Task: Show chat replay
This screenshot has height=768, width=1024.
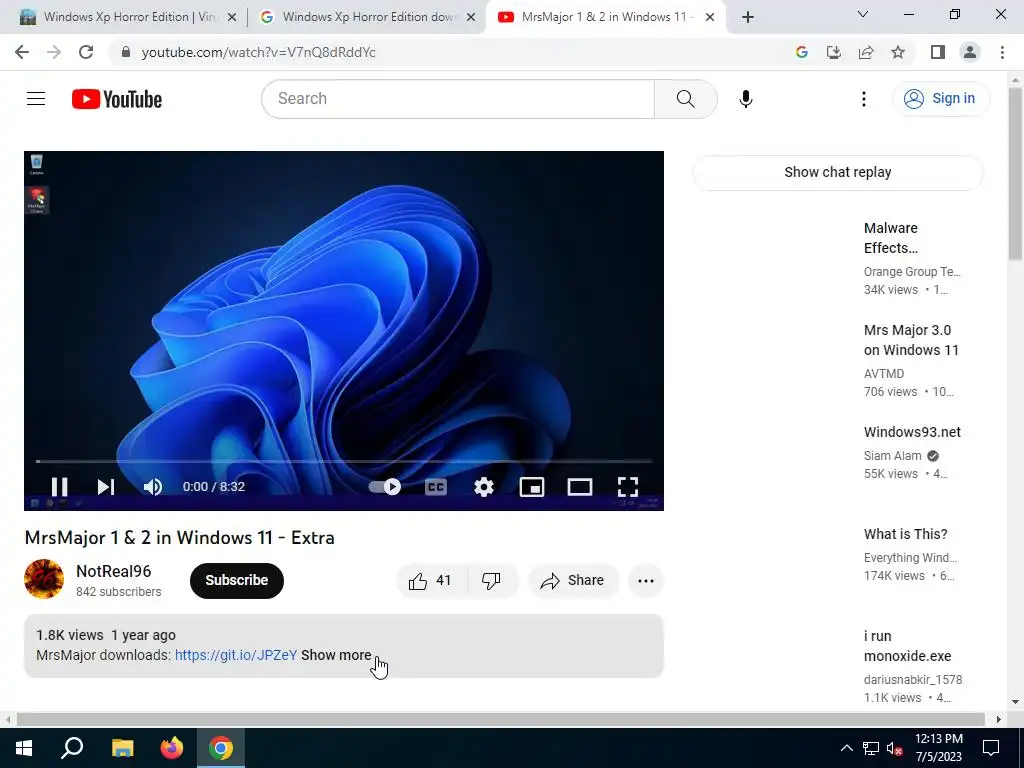Action: [837, 172]
